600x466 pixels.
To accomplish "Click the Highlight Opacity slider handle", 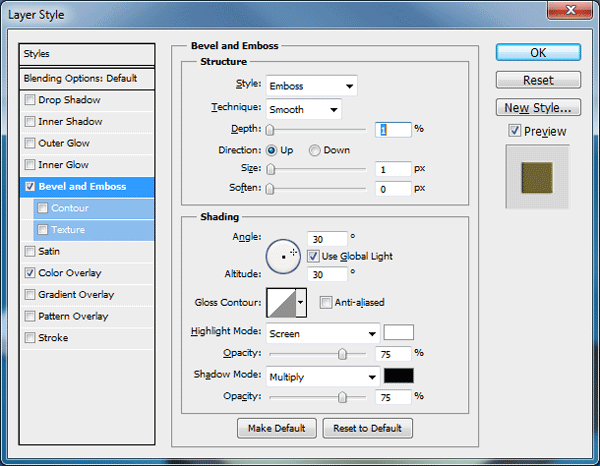I will pyautogui.click(x=342, y=354).
